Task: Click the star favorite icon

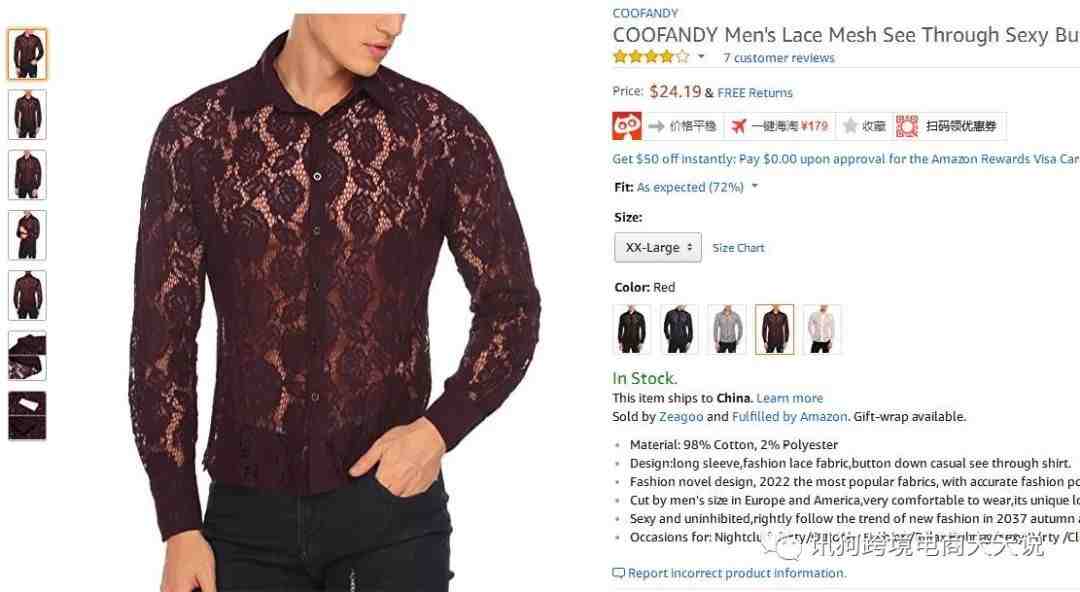Action: click(x=850, y=126)
